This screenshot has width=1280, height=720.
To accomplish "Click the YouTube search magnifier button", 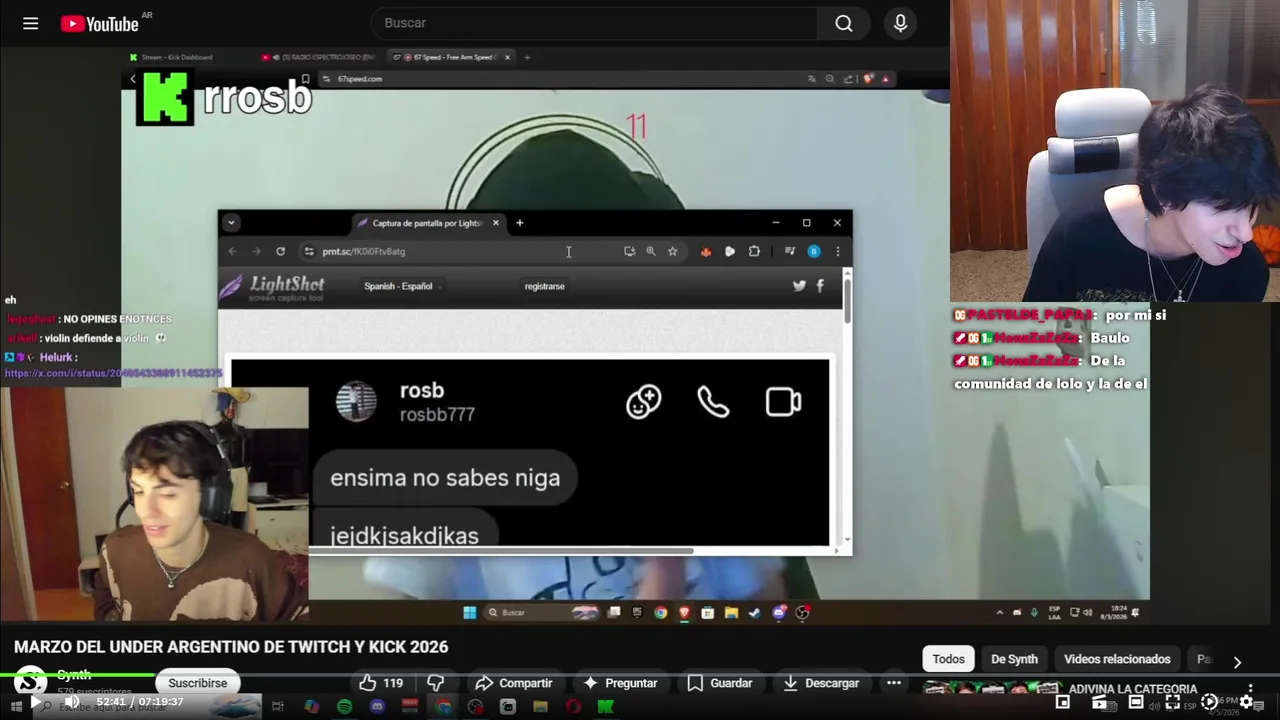I will point(844,23).
